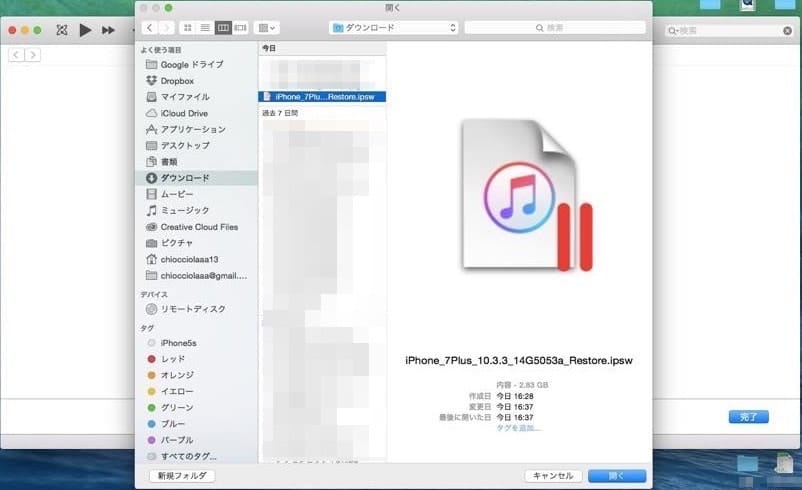Click iTunes back navigation arrow
The image size is (802, 490).
point(16,55)
